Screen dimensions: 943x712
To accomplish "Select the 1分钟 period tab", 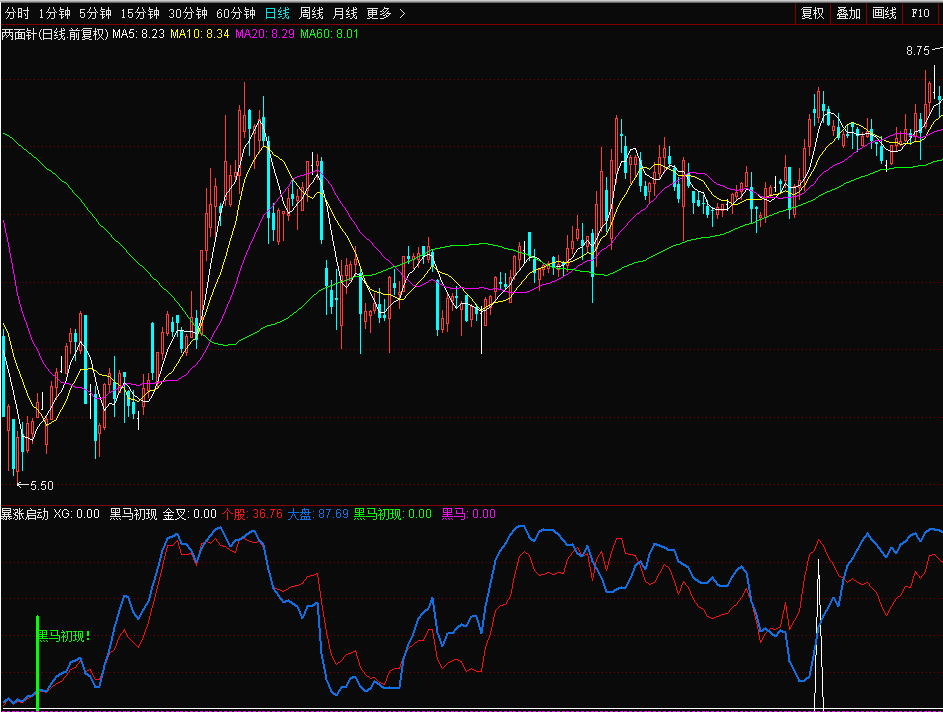I will pyautogui.click(x=54, y=13).
